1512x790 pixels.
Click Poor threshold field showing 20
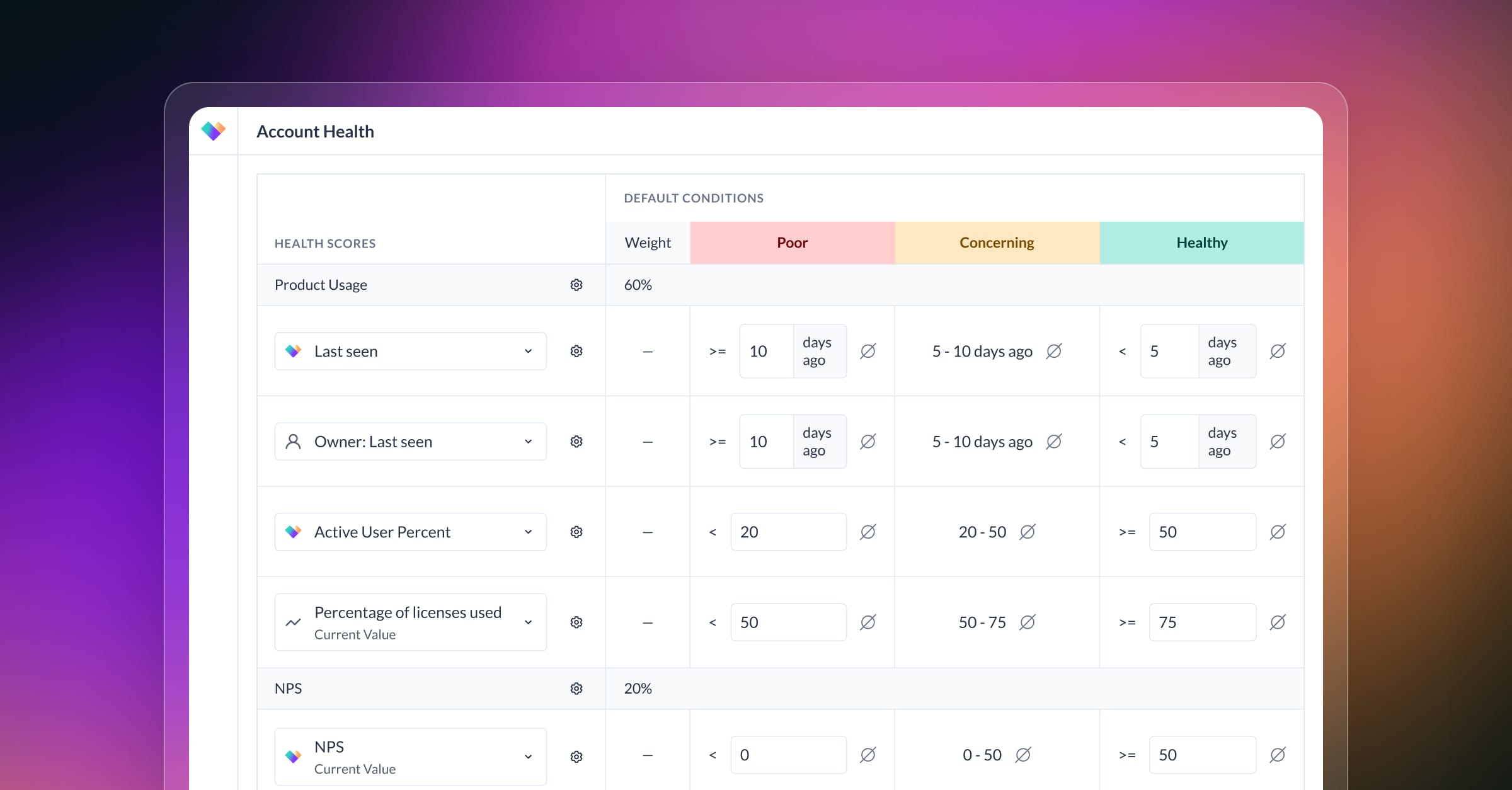click(x=787, y=532)
